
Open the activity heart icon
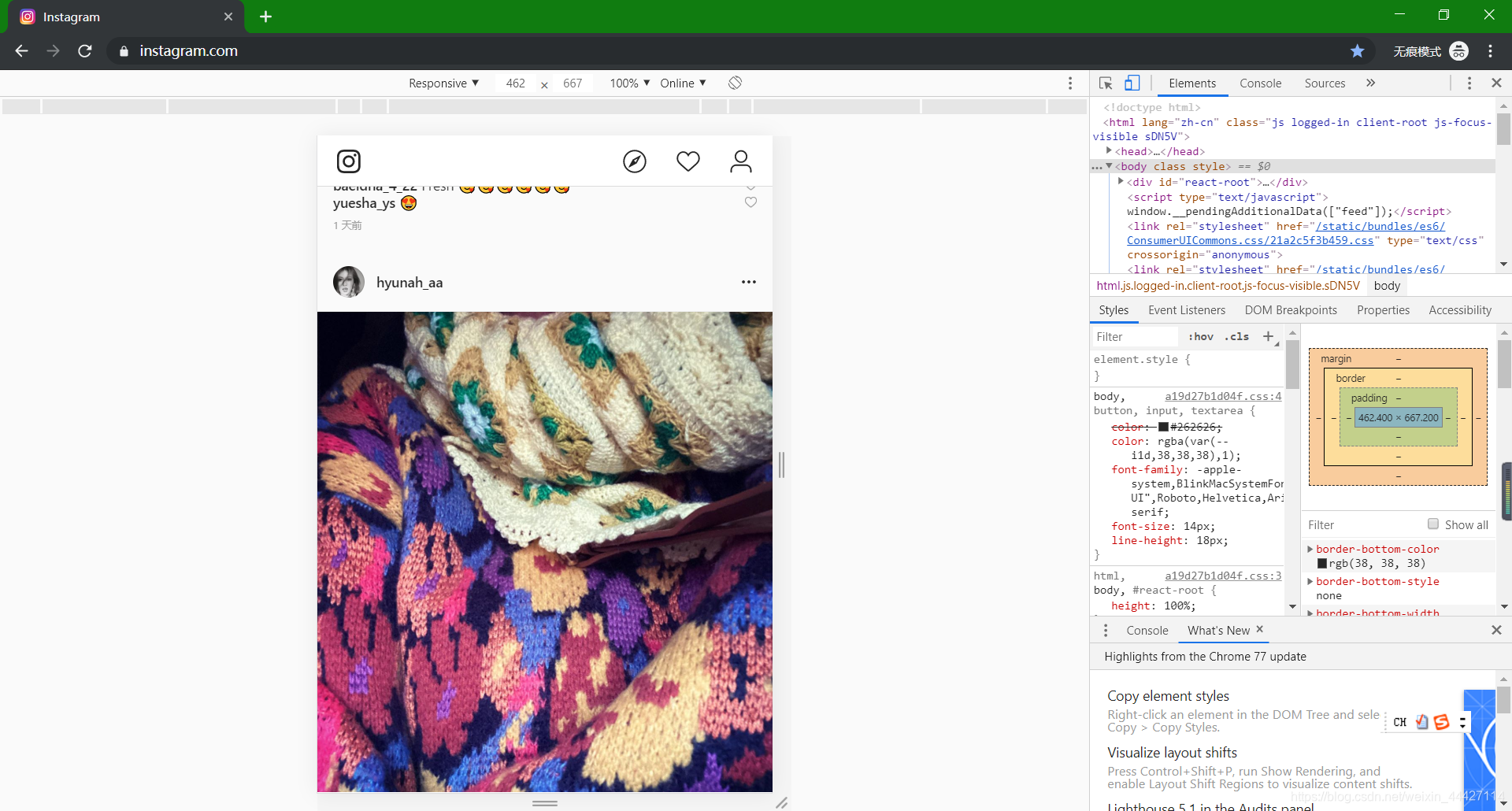click(688, 161)
